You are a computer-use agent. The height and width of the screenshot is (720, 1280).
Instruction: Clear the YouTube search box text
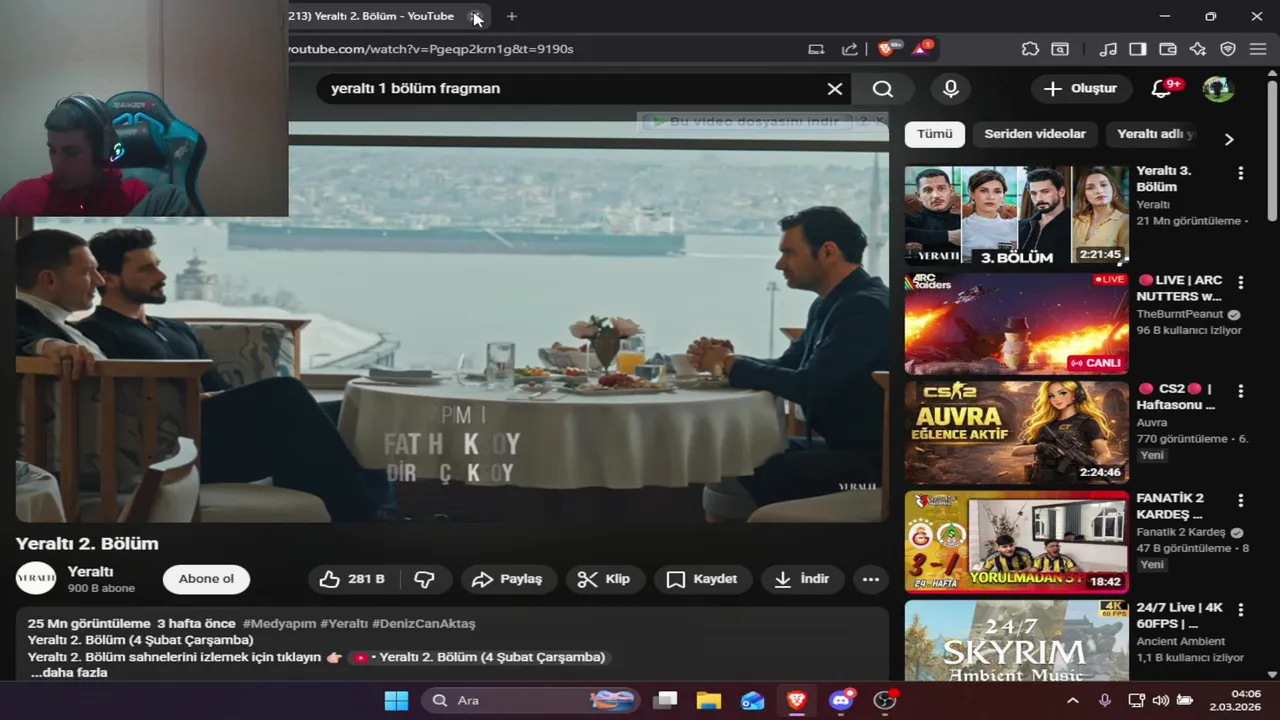[835, 89]
